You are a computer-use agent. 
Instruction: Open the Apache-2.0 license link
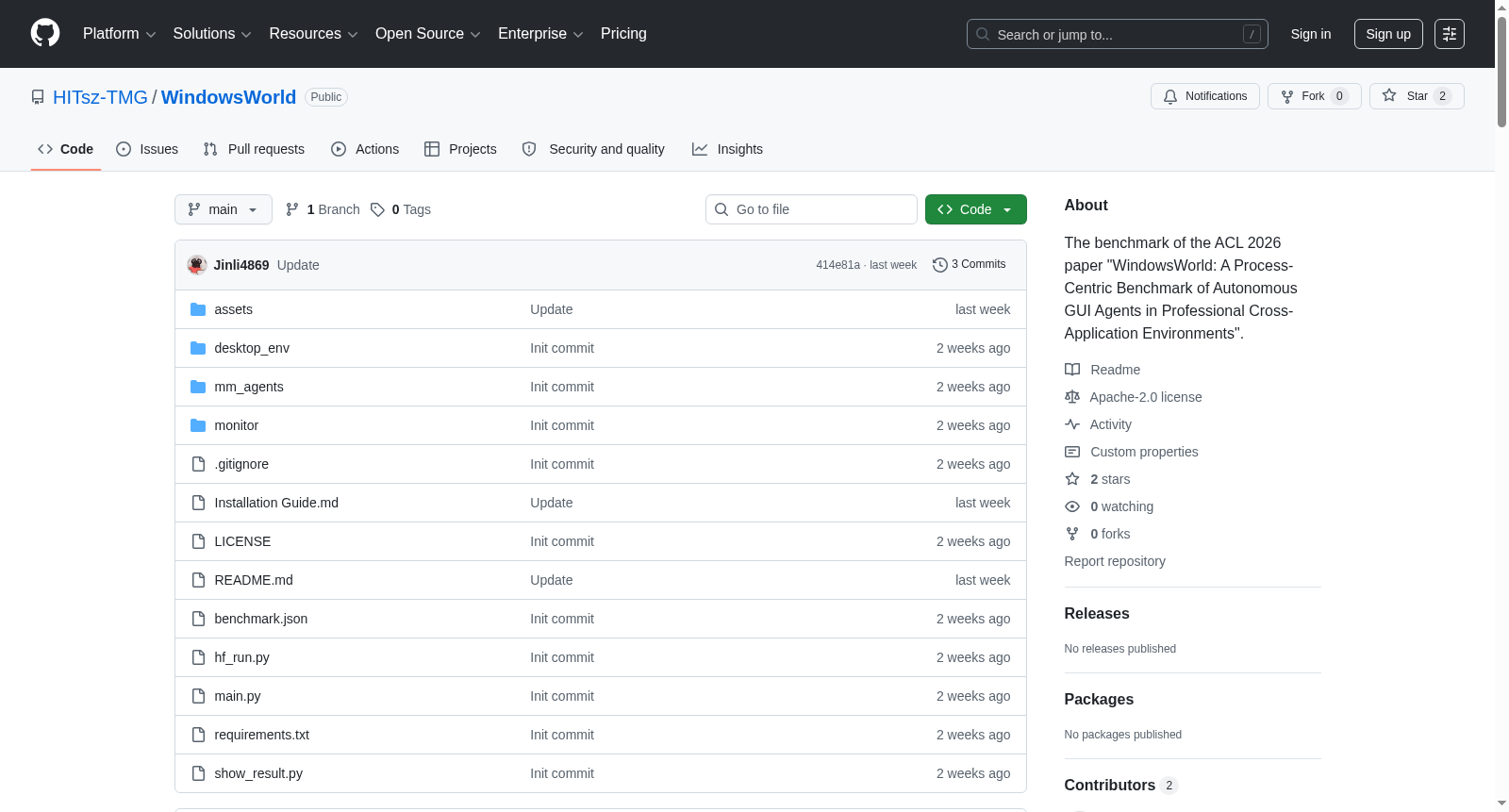coord(1146,397)
